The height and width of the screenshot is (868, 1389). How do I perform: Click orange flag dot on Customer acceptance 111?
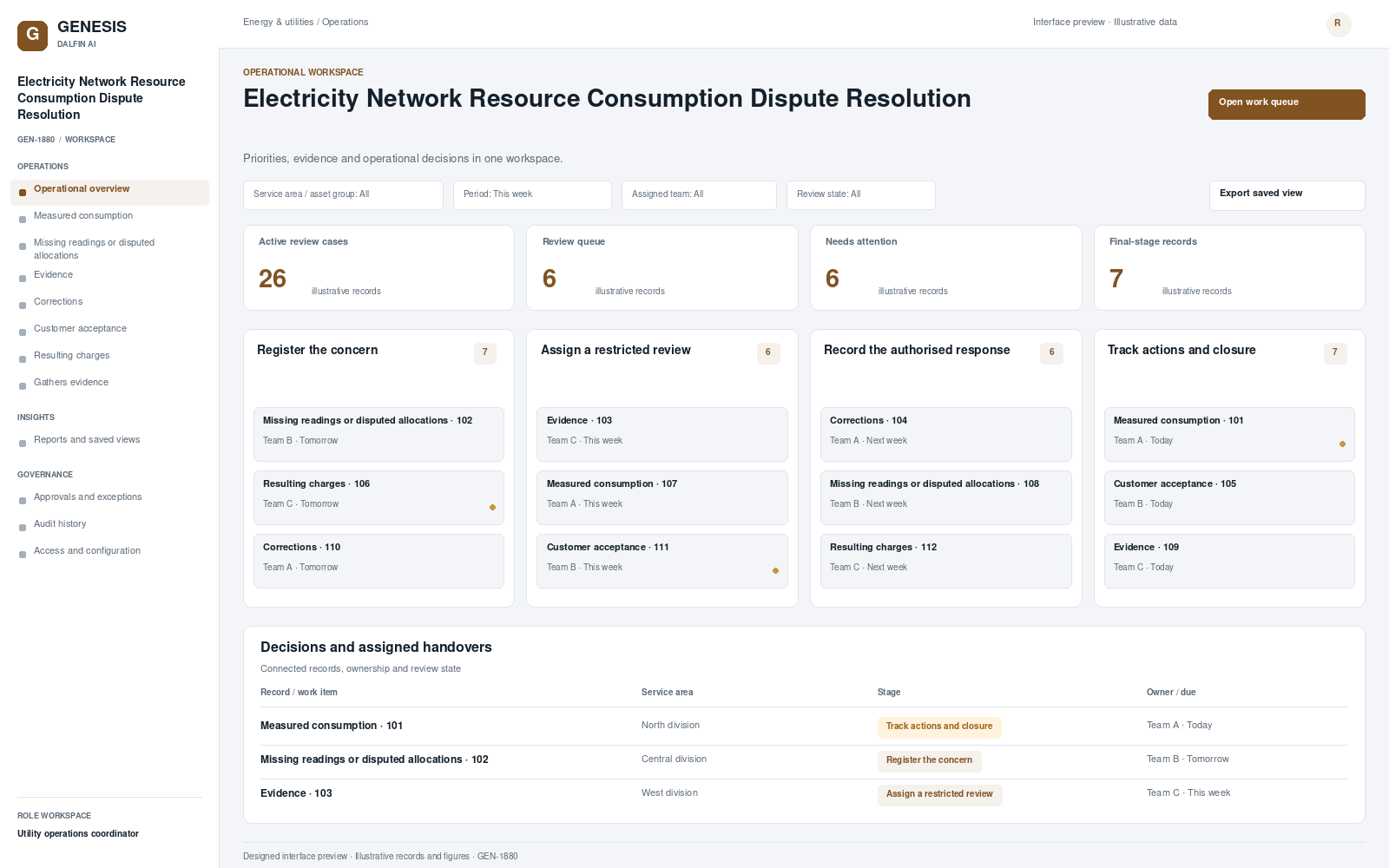(775, 570)
